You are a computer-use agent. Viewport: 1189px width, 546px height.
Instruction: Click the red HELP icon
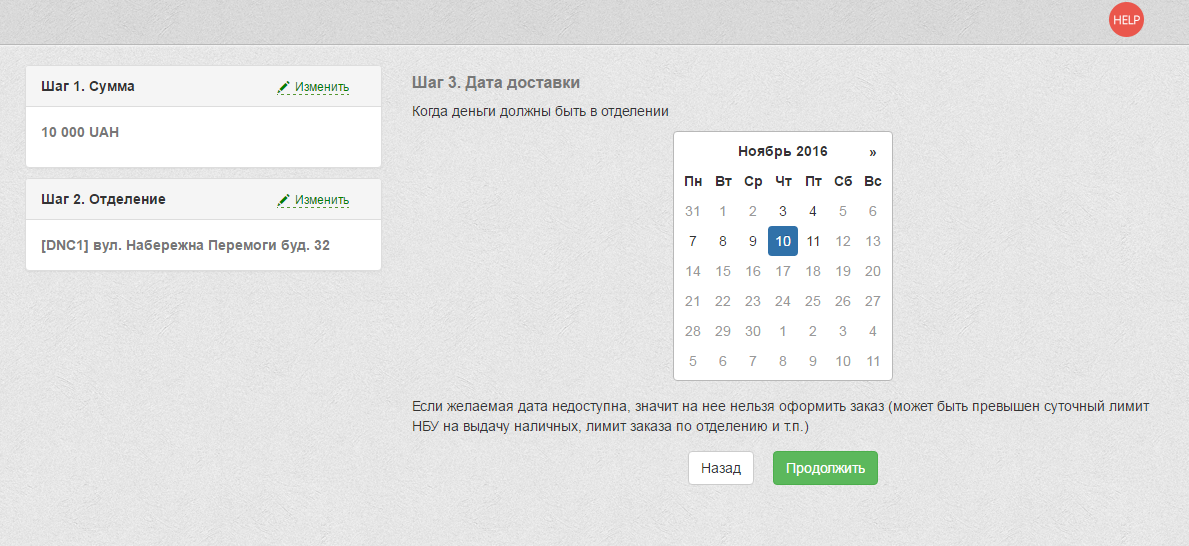[1126, 20]
